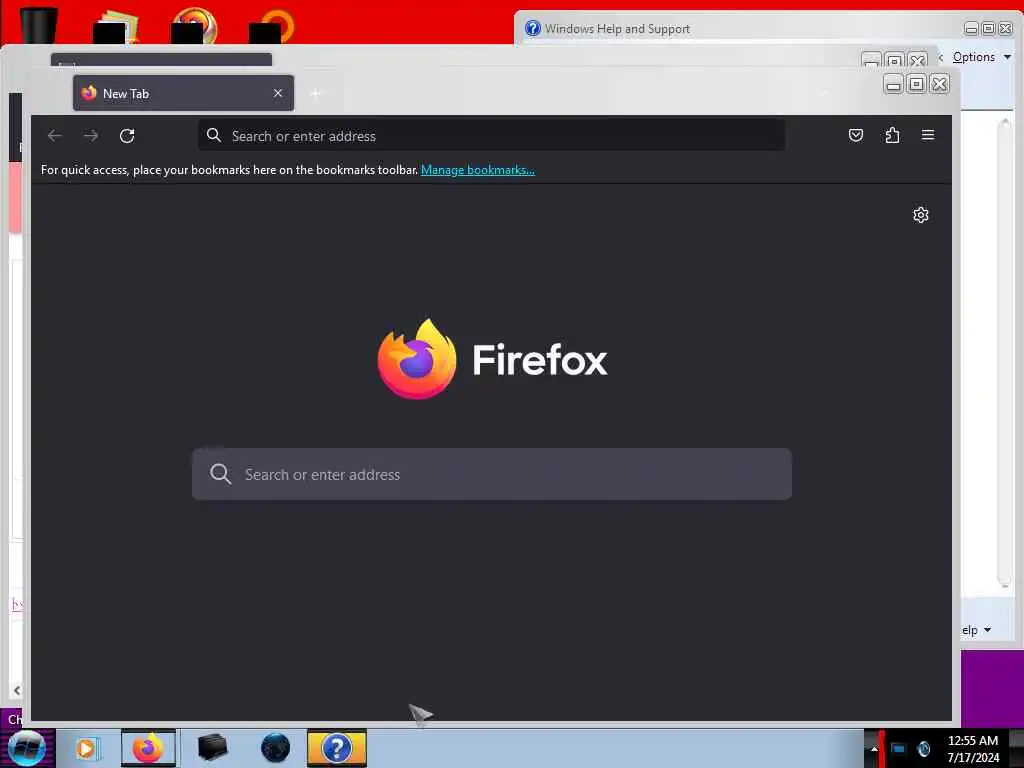
Task: Click the Firefox taskbar button
Action: tap(148, 748)
